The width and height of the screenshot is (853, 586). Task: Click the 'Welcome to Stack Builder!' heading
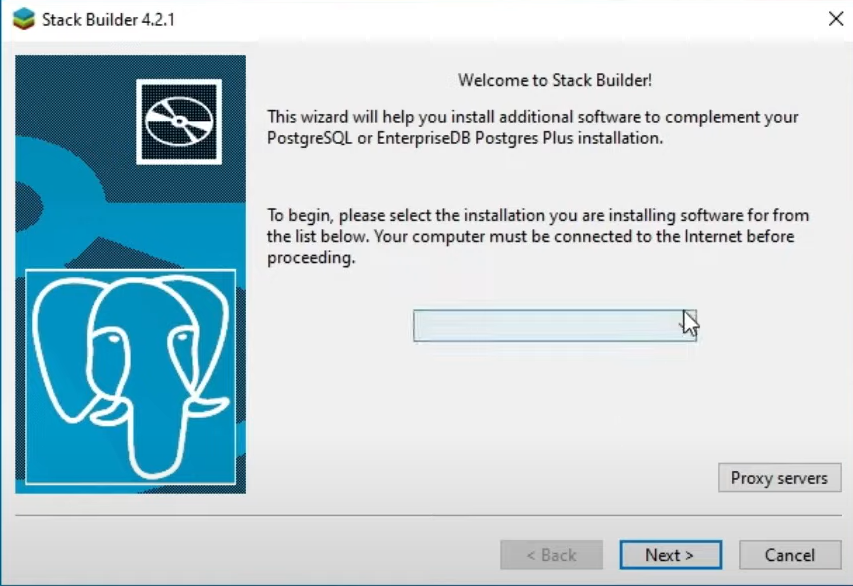(x=554, y=81)
